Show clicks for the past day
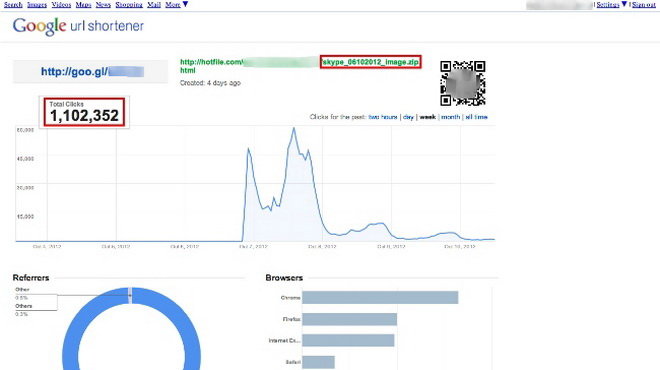The width and height of the screenshot is (660, 370). click(x=408, y=117)
